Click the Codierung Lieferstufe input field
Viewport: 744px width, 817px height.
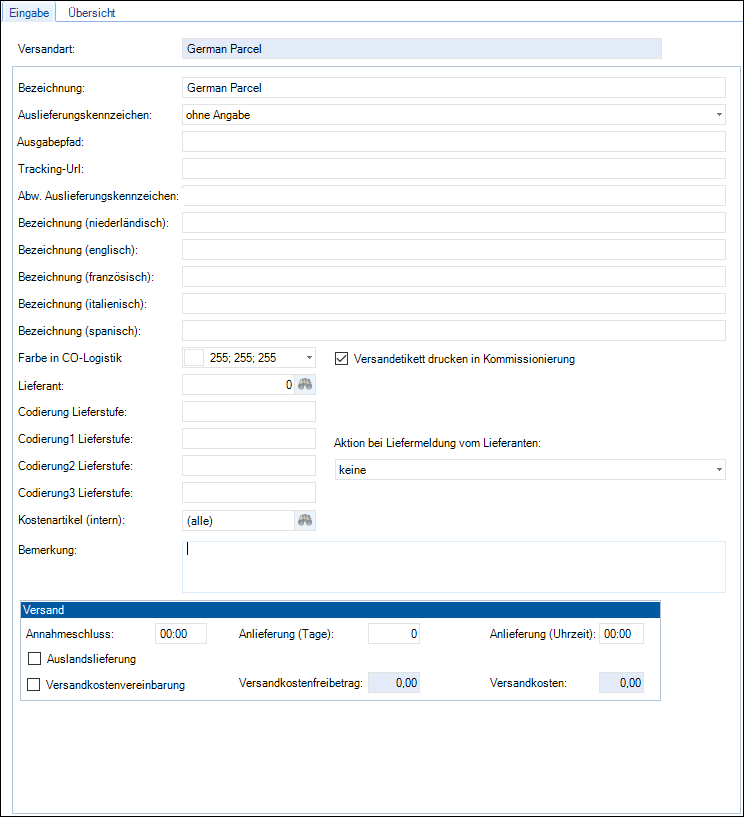(249, 411)
